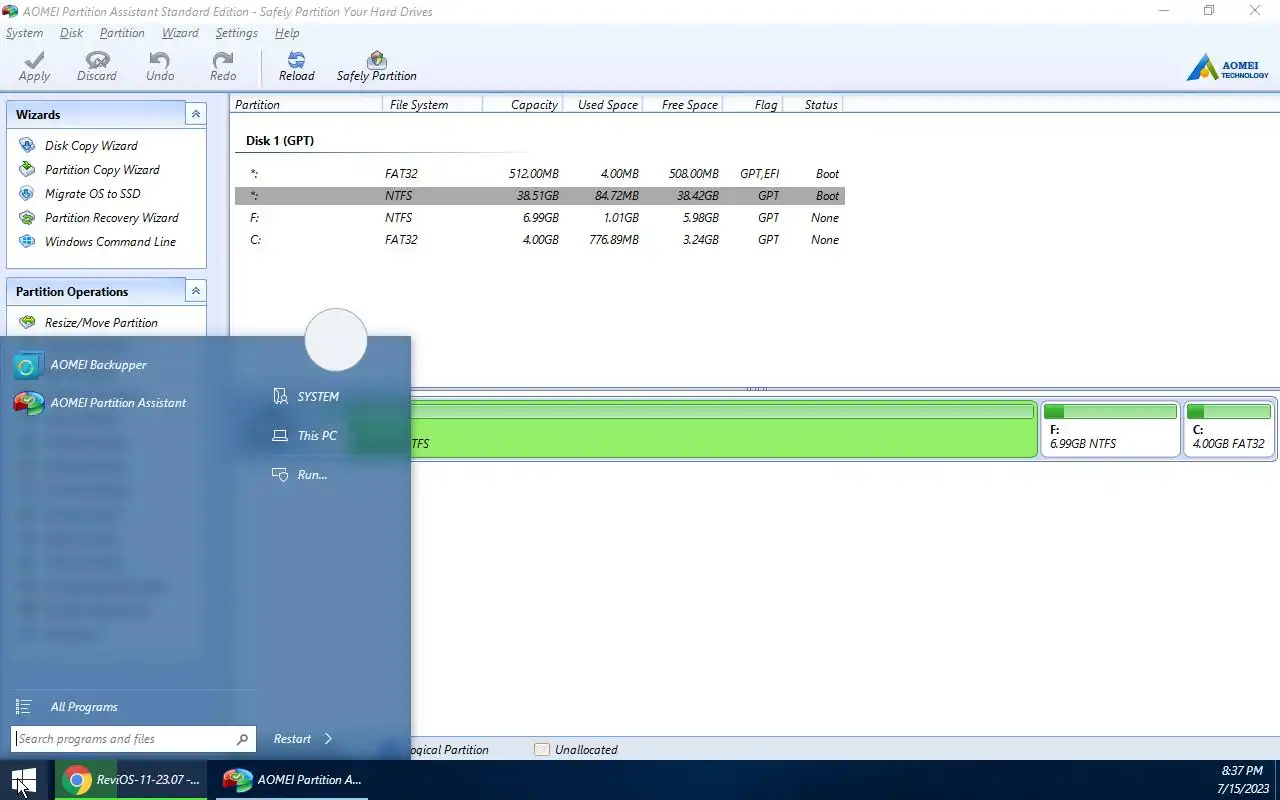1280x800 pixels.
Task: Click the Windows Command Line icon
Action: tap(27, 242)
